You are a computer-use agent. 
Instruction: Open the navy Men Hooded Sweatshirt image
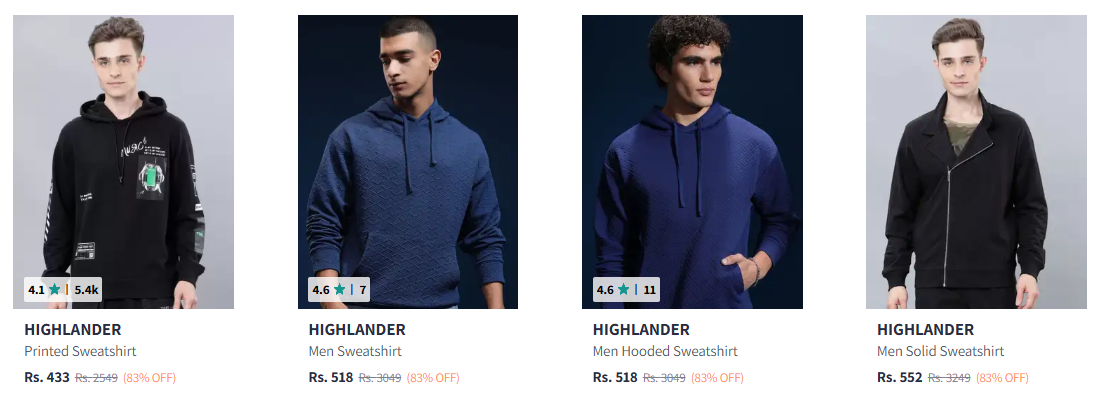click(692, 162)
